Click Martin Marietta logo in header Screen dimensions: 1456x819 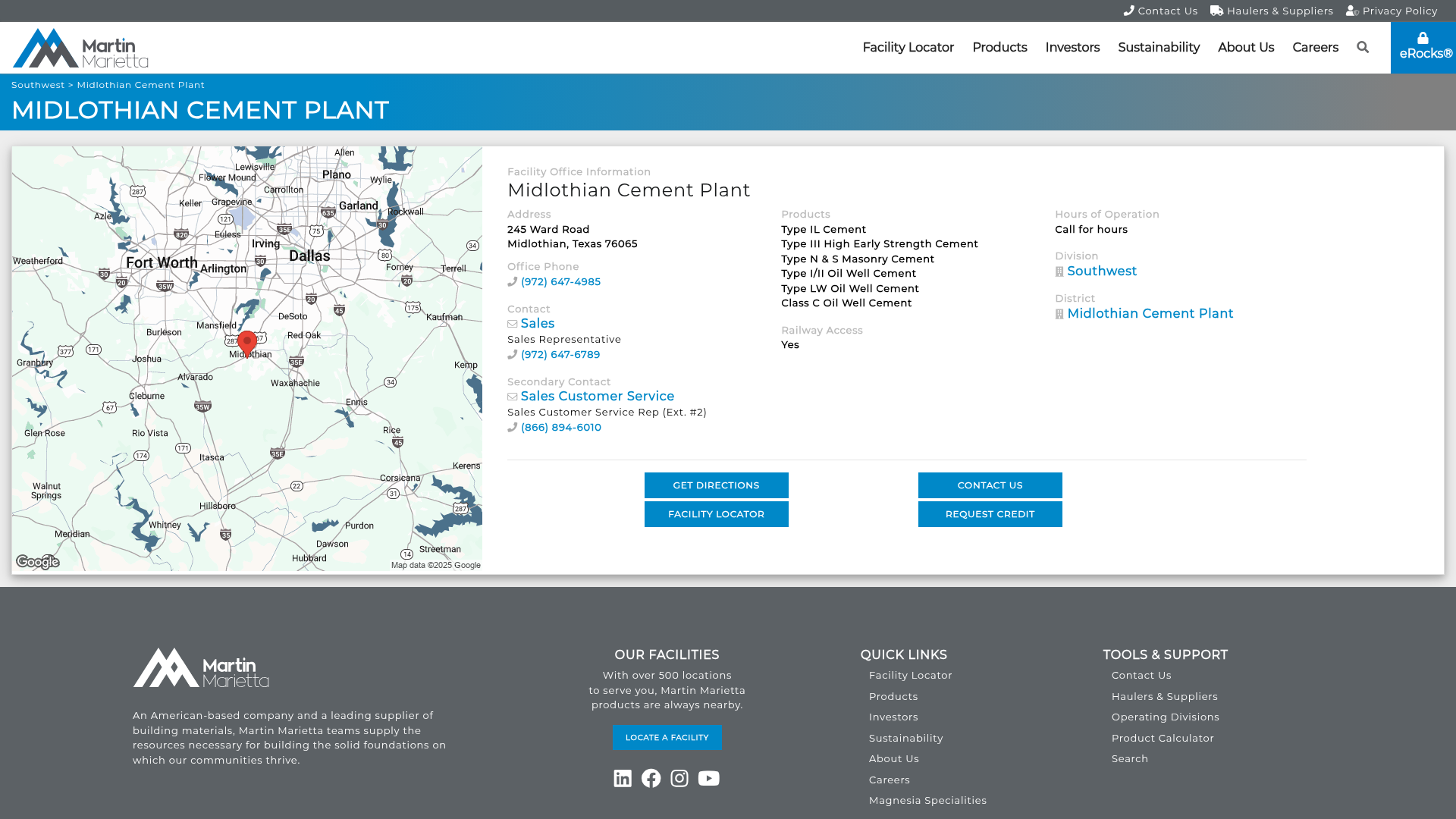coord(80,48)
